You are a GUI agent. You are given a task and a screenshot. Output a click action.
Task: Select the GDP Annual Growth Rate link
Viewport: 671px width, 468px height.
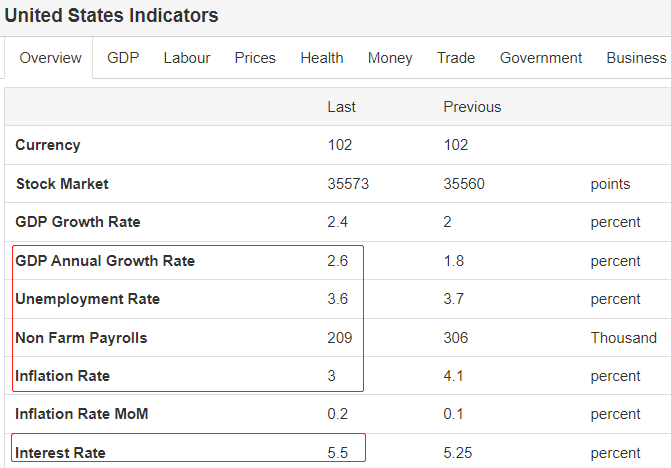coord(105,261)
